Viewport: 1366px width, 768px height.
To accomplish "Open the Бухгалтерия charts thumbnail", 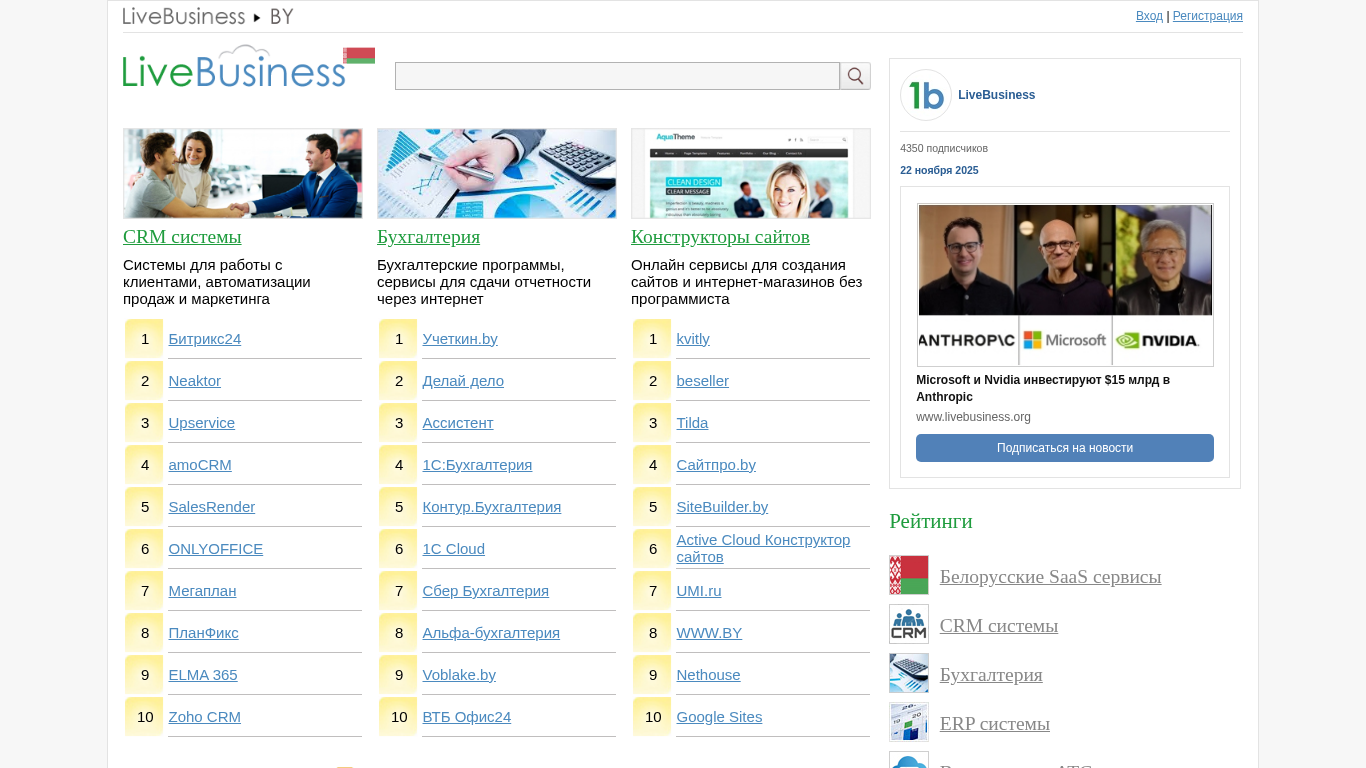I will tap(497, 173).
